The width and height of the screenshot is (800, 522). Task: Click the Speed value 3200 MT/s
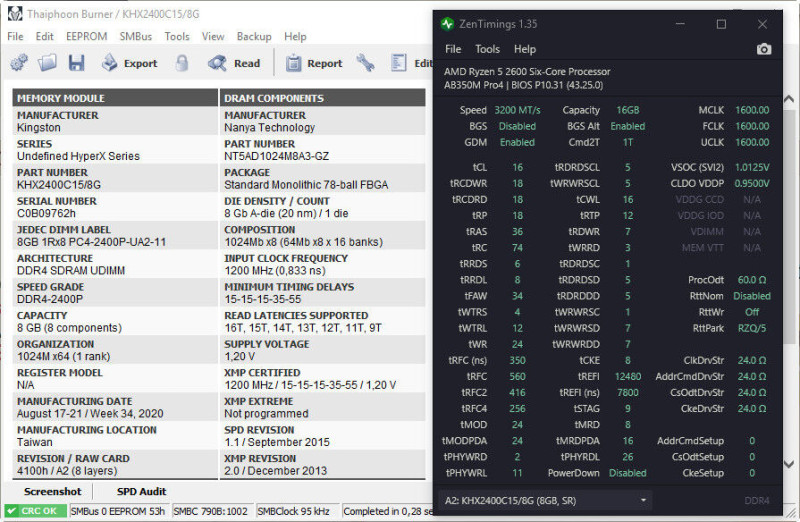click(517, 110)
